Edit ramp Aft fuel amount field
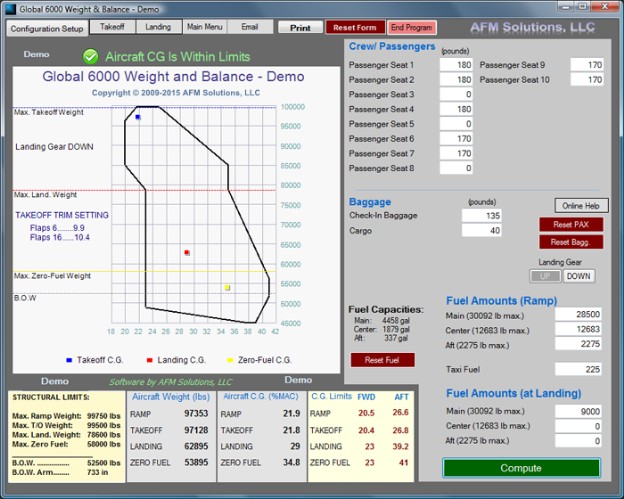The width and height of the screenshot is (624, 499). tap(578, 344)
